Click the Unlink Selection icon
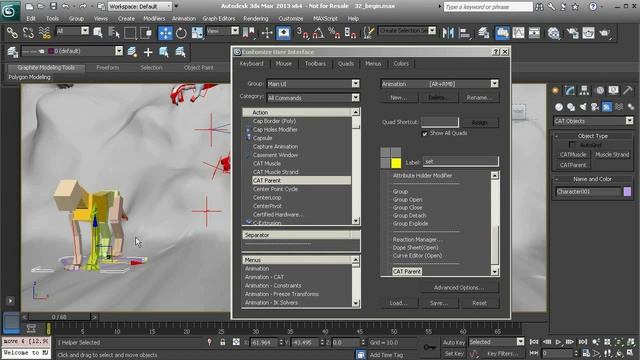The image size is (640, 360). click(x=28, y=32)
